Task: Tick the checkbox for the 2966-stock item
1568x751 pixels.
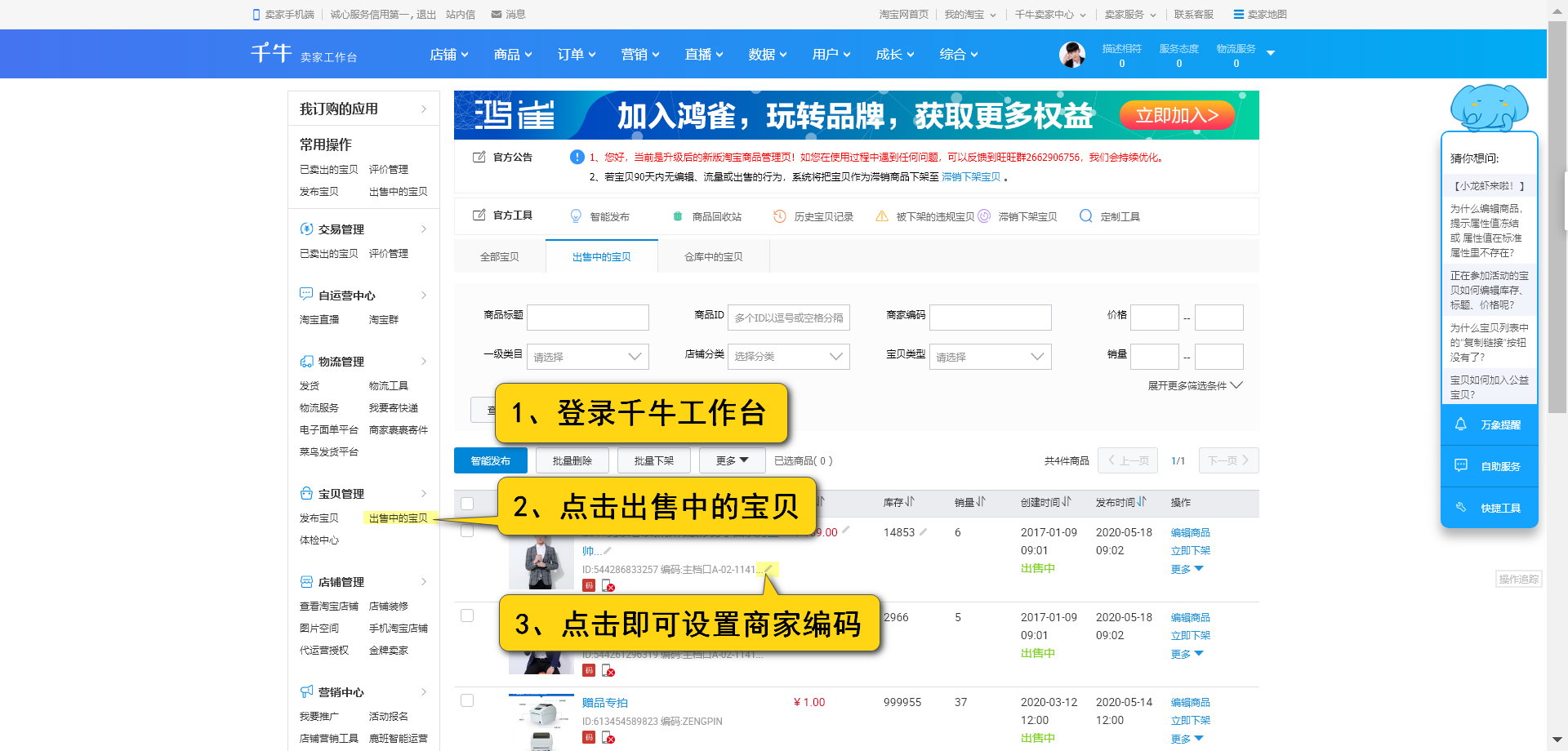Action: [467, 615]
